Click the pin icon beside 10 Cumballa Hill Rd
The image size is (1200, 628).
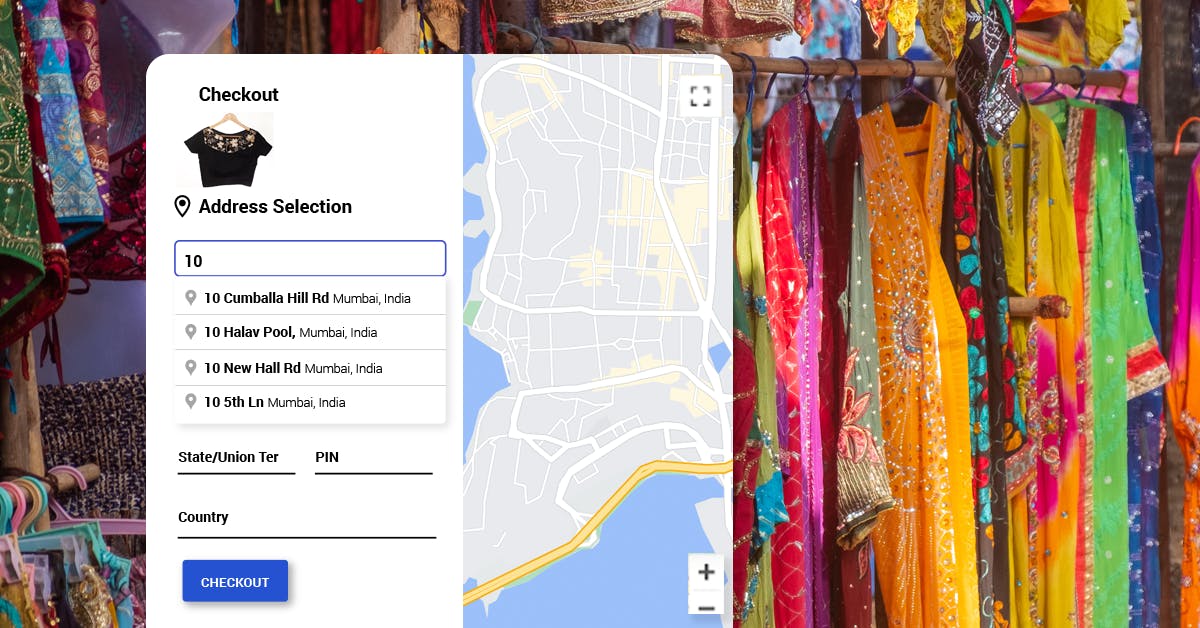[x=191, y=297]
